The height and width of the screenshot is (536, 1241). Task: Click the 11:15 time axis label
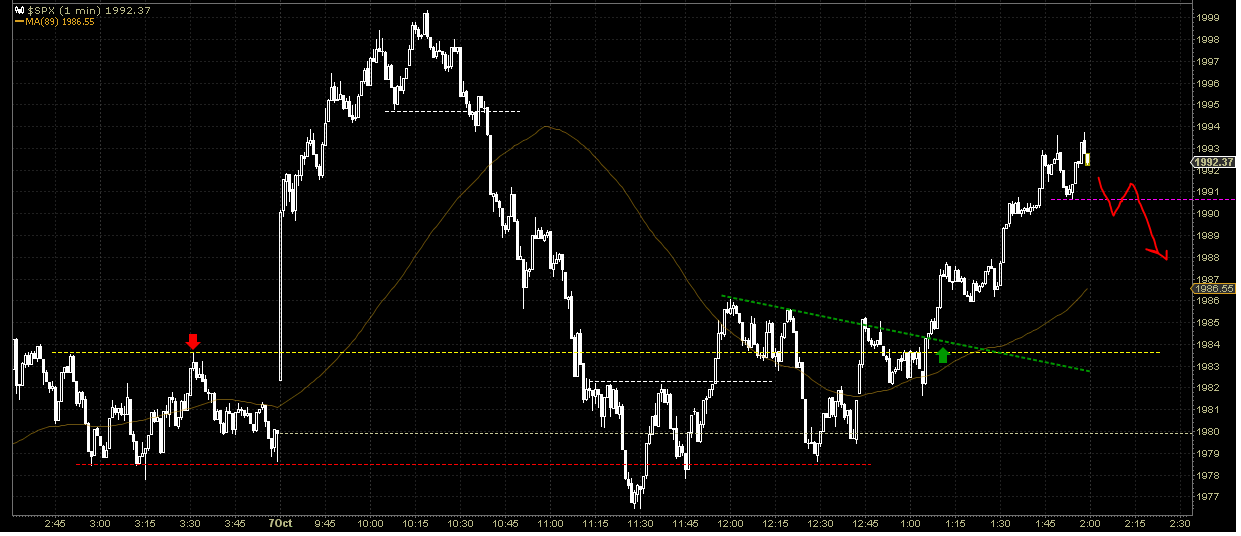[595, 523]
